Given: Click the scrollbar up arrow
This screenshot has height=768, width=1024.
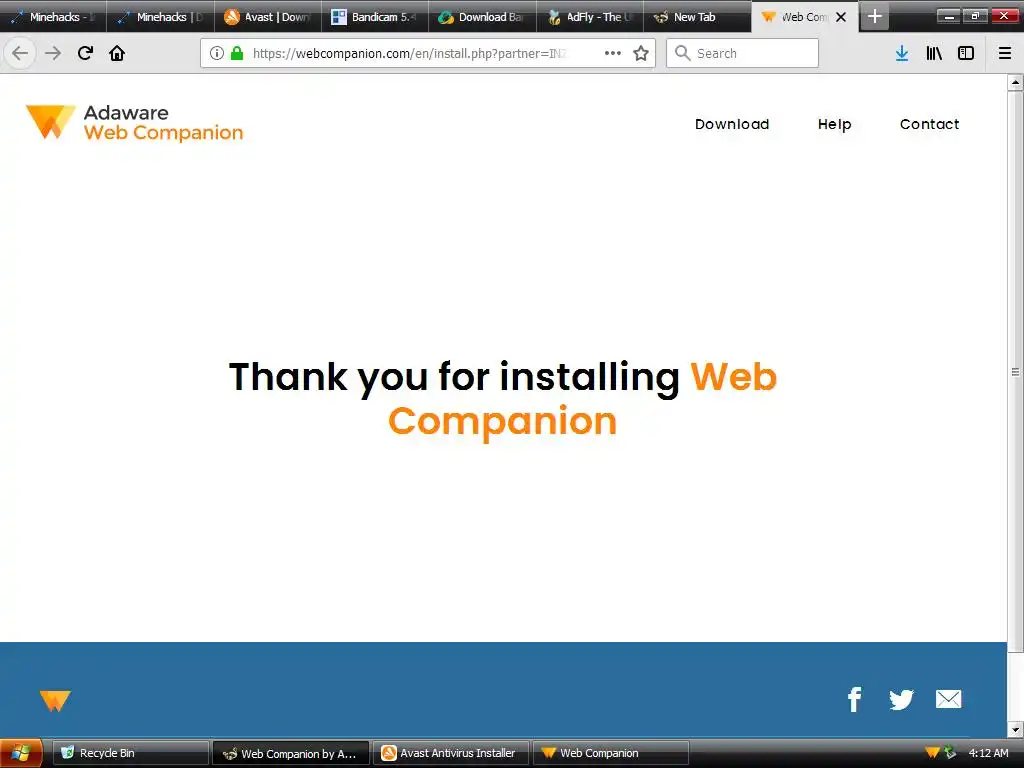Looking at the screenshot, I should click(1015, 82).
